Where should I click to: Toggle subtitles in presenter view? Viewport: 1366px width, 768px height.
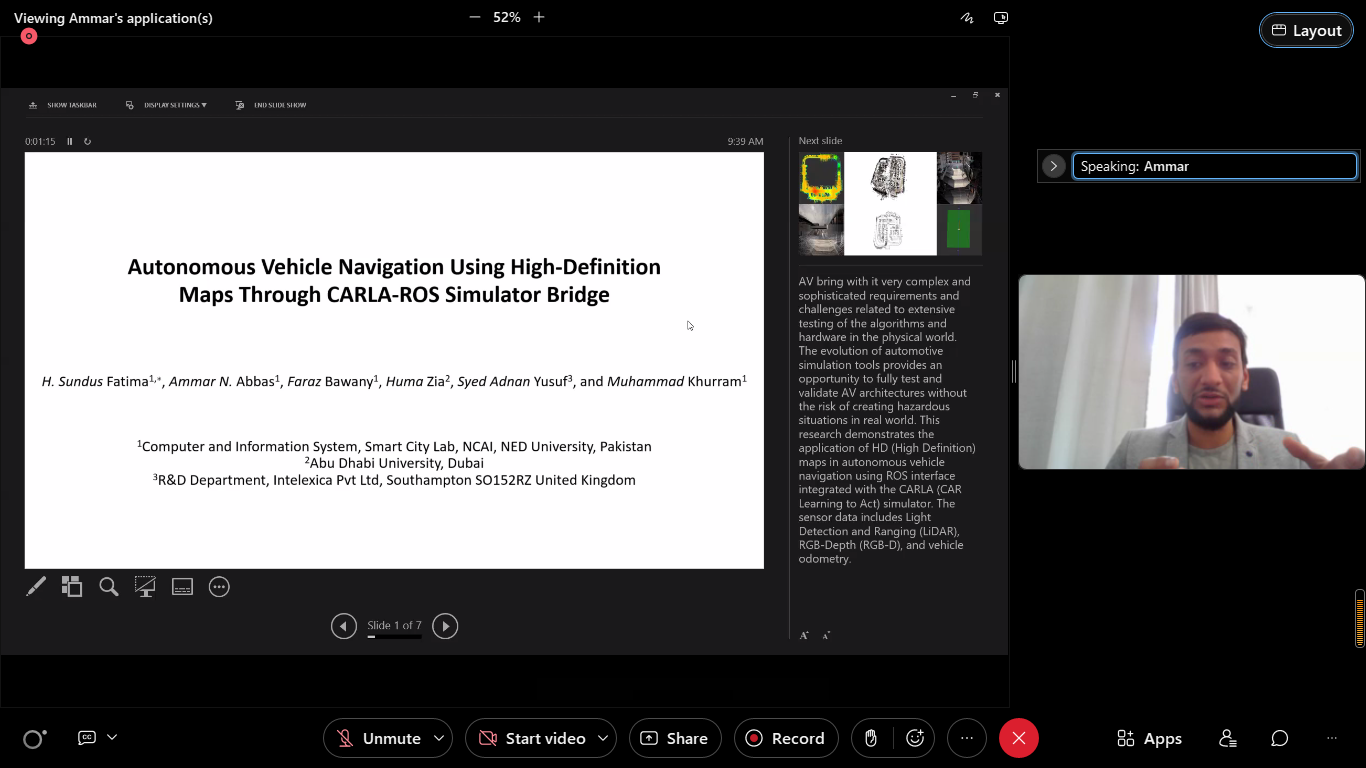[182, 587]
